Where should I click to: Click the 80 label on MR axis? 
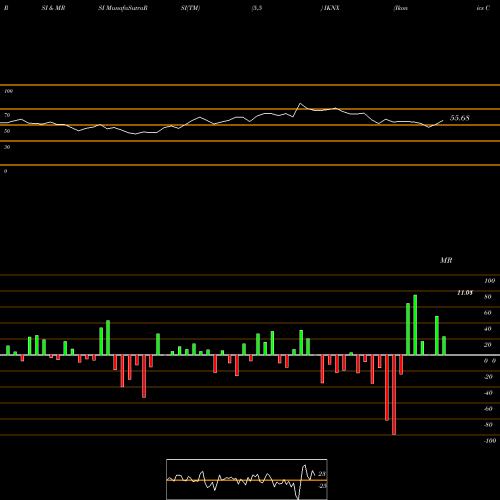pos(488,297)
